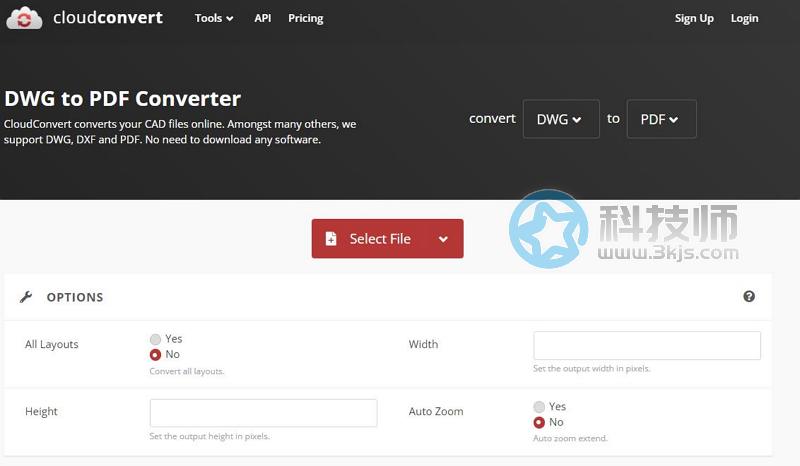Focus the Height input field
The width and height of the screenshot is (800, 466).
pyautogui.click(x=263, y=413)
